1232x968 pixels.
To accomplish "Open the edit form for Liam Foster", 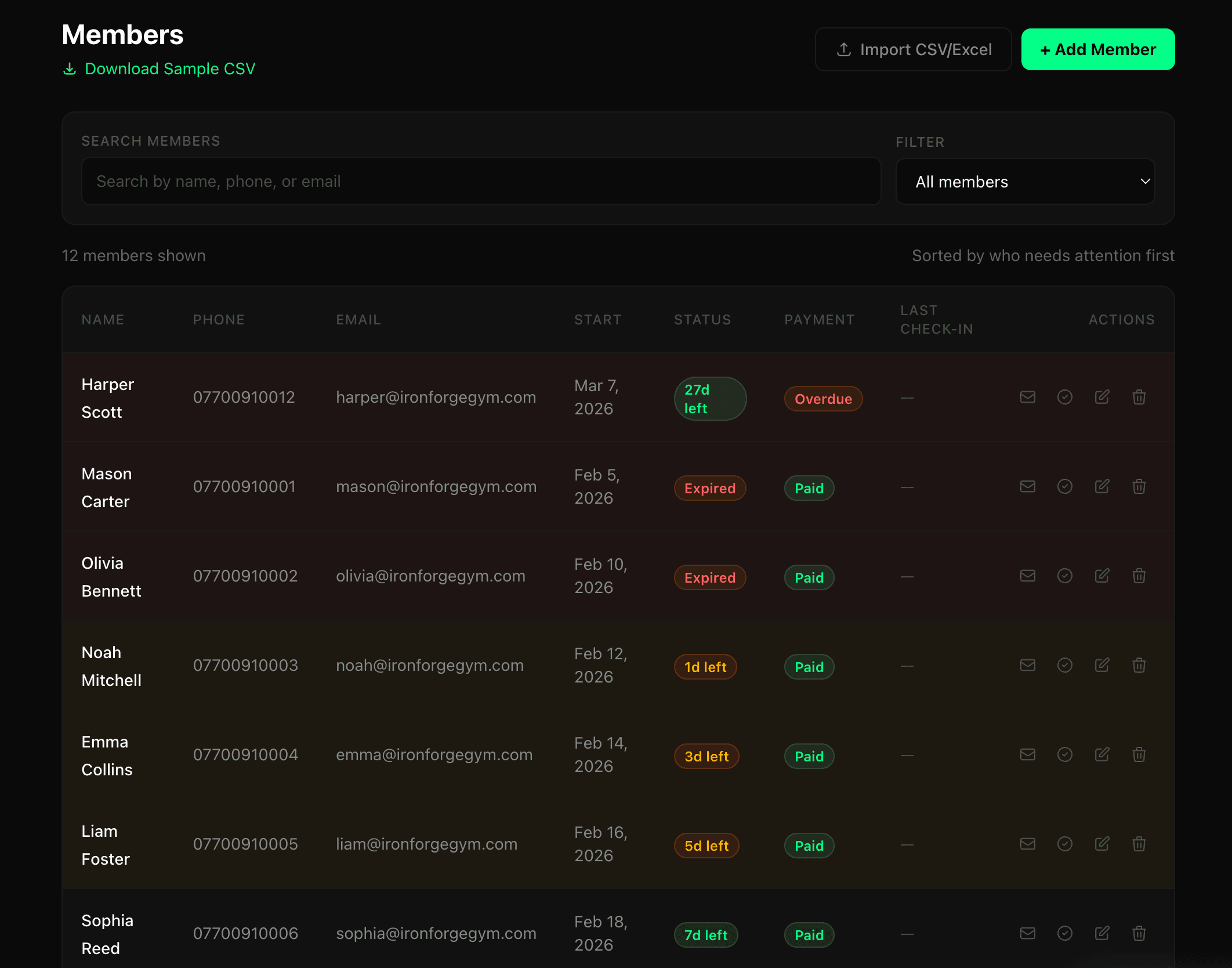I will pos(1102,844).
